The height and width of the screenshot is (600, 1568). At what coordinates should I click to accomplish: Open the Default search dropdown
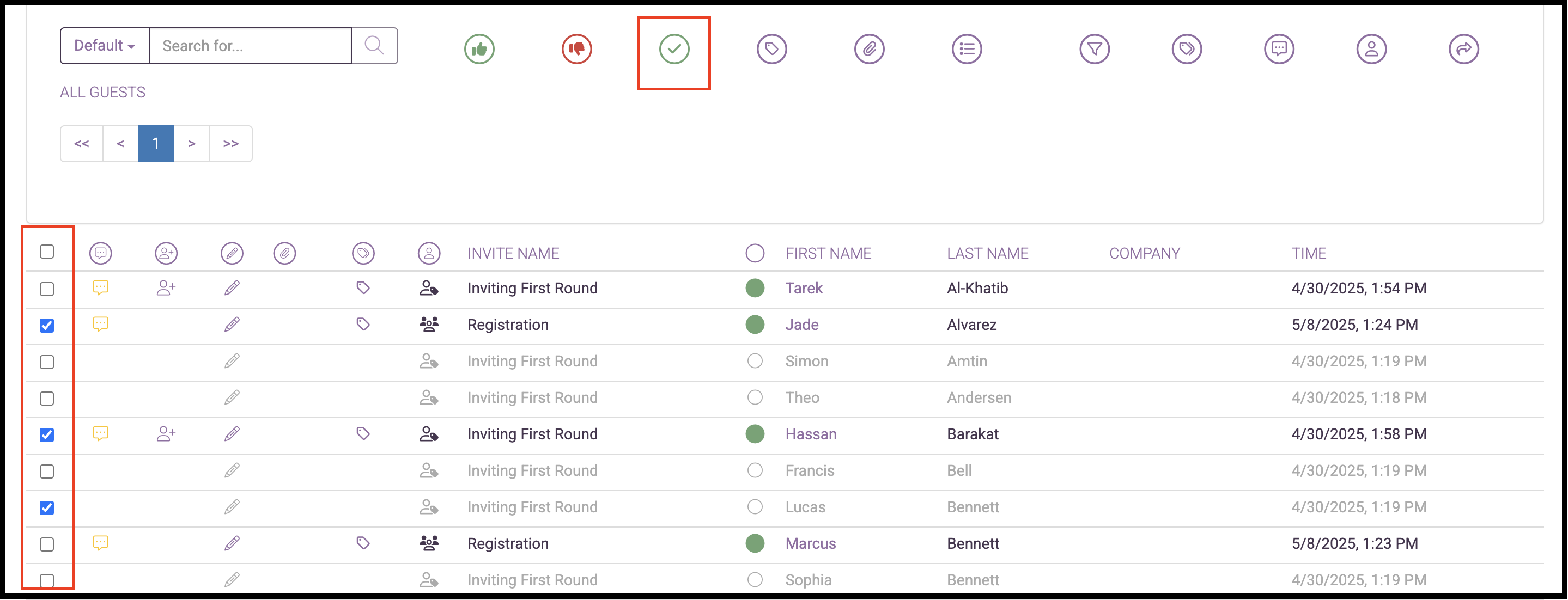pyautogui.click(x=105, y=46)
